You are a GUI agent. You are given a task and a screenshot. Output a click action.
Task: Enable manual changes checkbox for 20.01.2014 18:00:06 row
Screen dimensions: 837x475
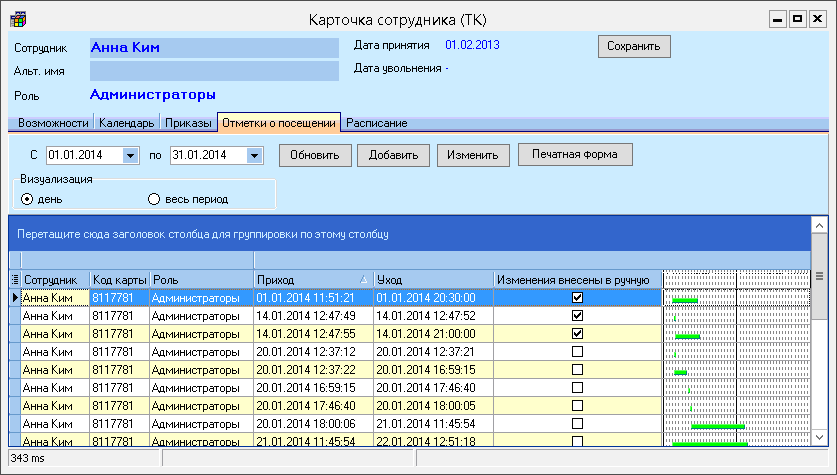point(577,424)
